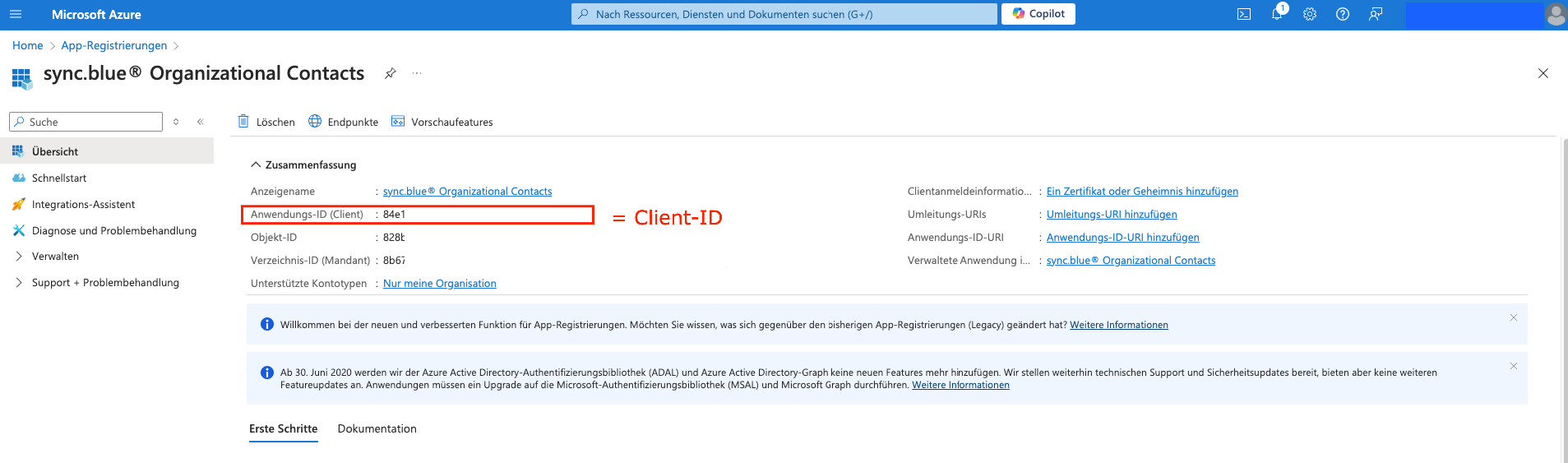
Task: Open the hamburger portal menu
Action: point(16,14)
